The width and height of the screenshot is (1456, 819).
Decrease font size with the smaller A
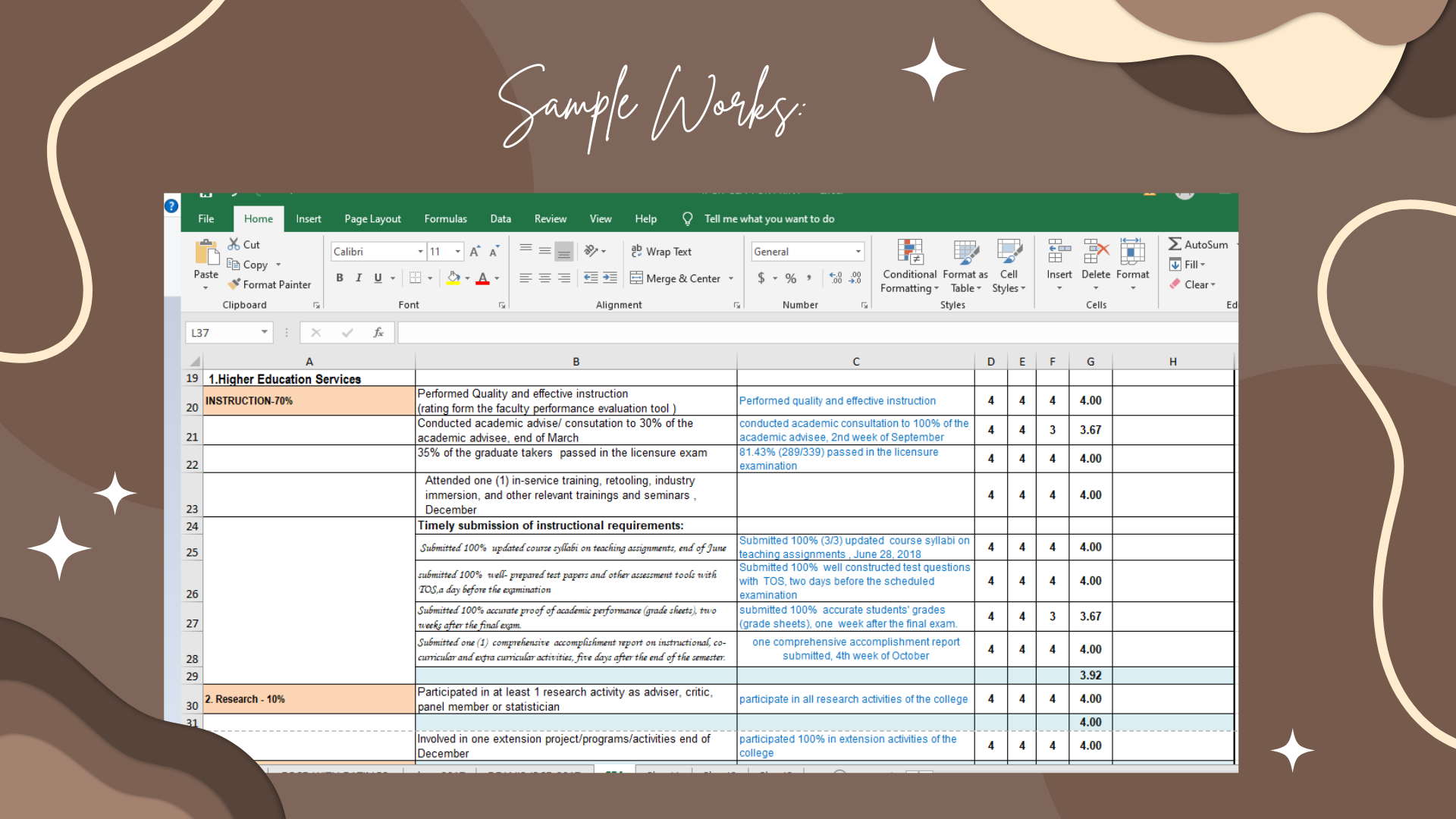494,251
